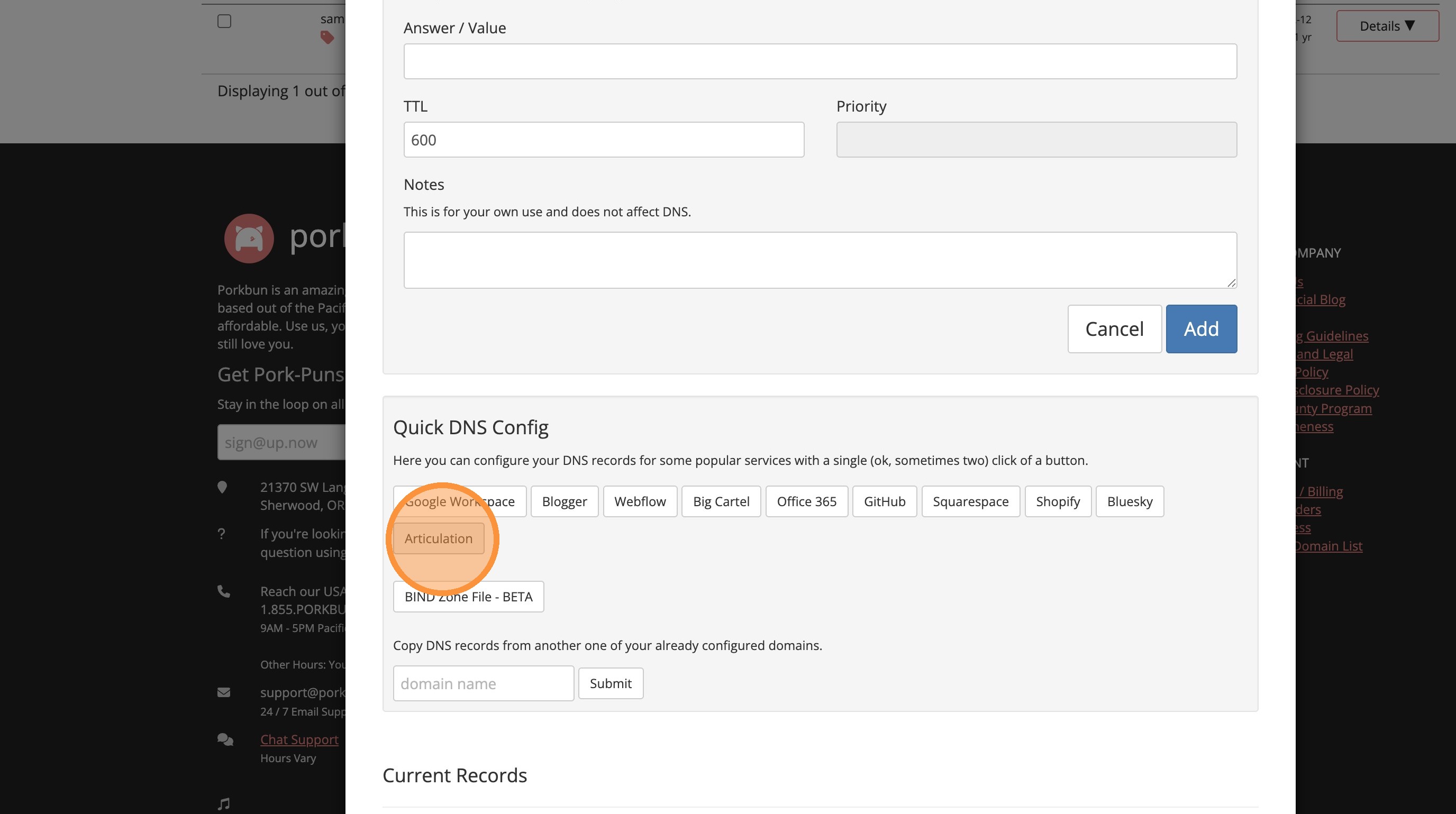This screenshot has height=814, width=1456.
Task: Open the Chat Support link
Action: click(x=299, y=739)
